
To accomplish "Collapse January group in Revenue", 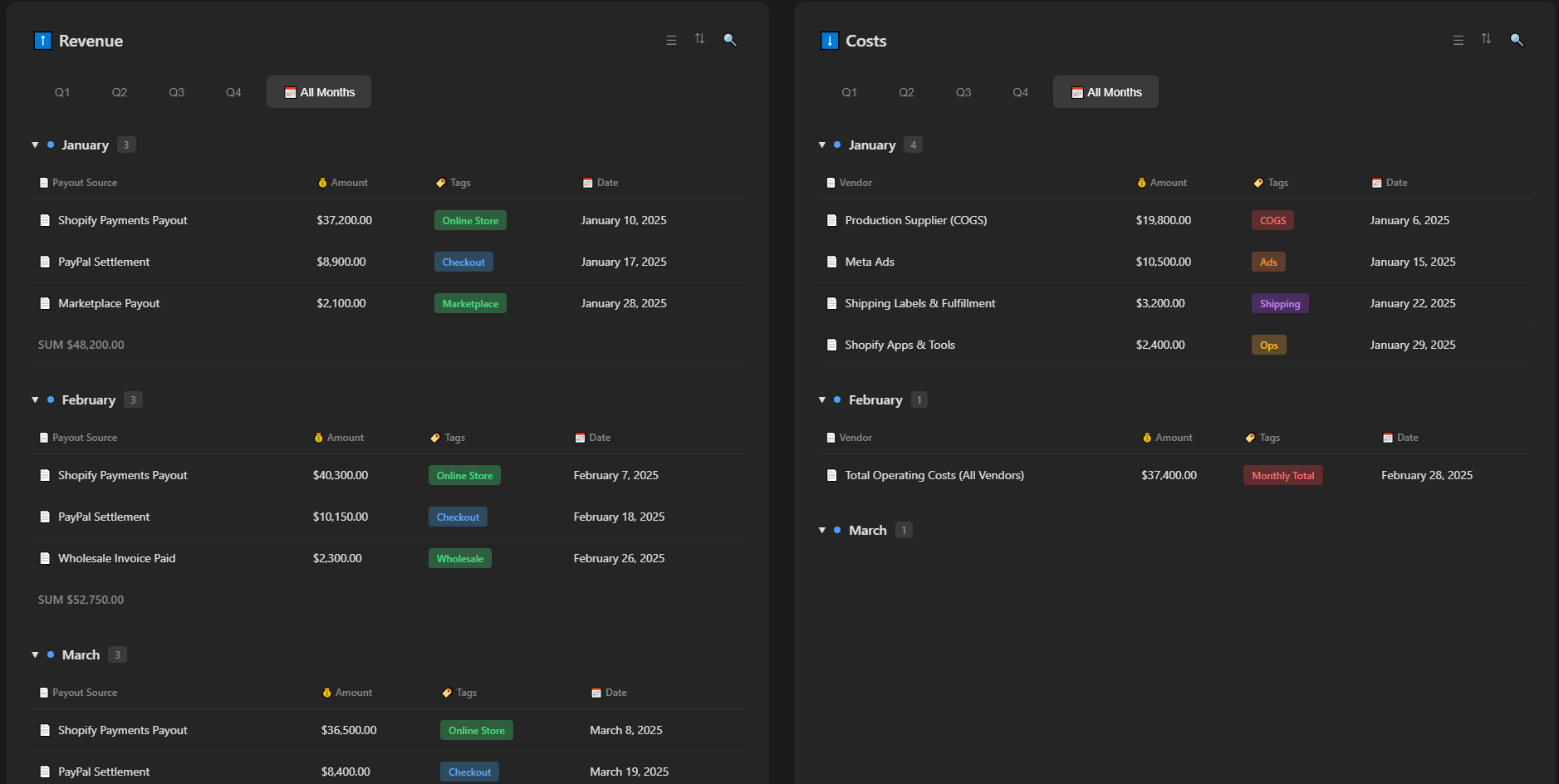I will tap(35, 145).
